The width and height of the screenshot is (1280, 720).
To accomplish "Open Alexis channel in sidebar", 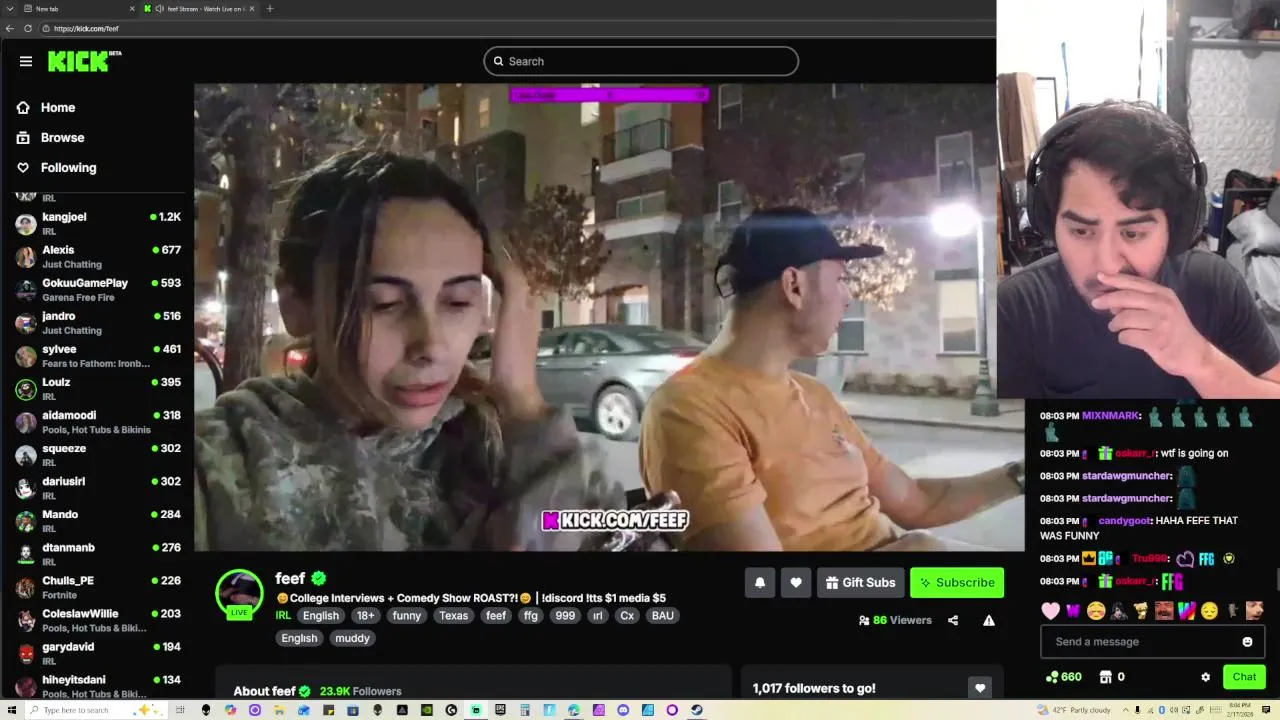I will (98, 256).
